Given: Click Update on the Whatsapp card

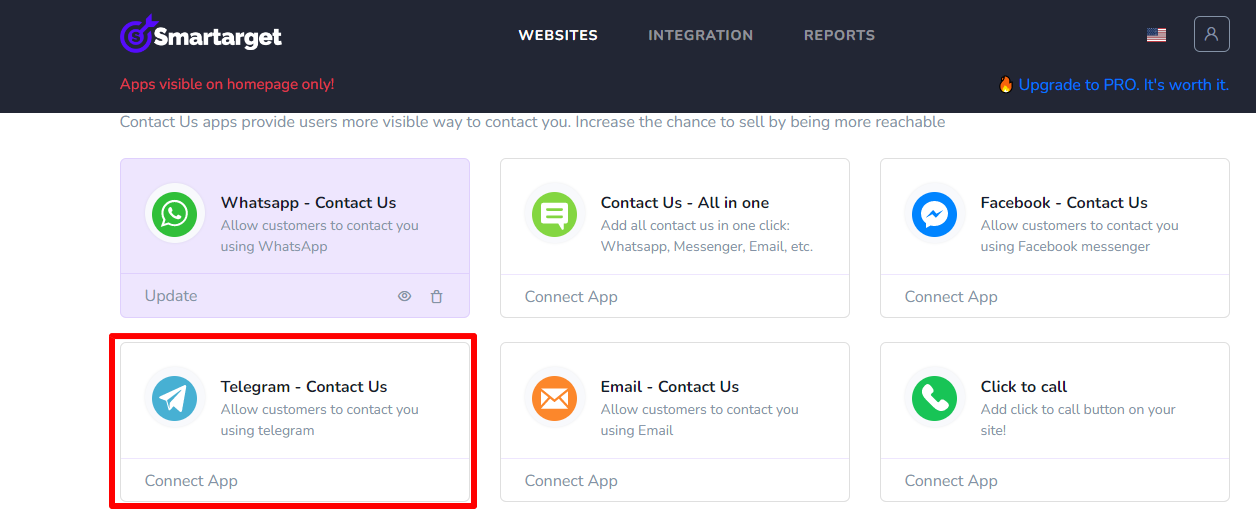Looking at the screenshot, I should 171,296.
